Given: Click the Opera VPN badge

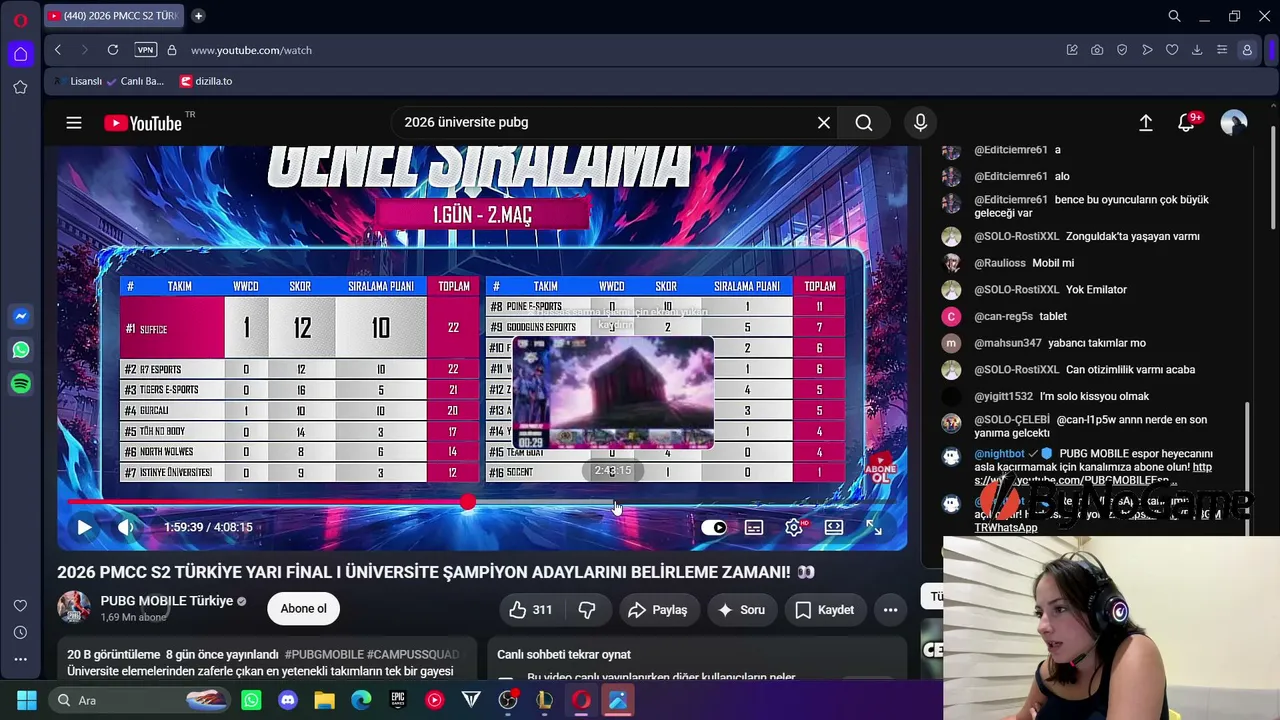Looking at the screenshot, I should pyautogui.click(x=146, y=50).
